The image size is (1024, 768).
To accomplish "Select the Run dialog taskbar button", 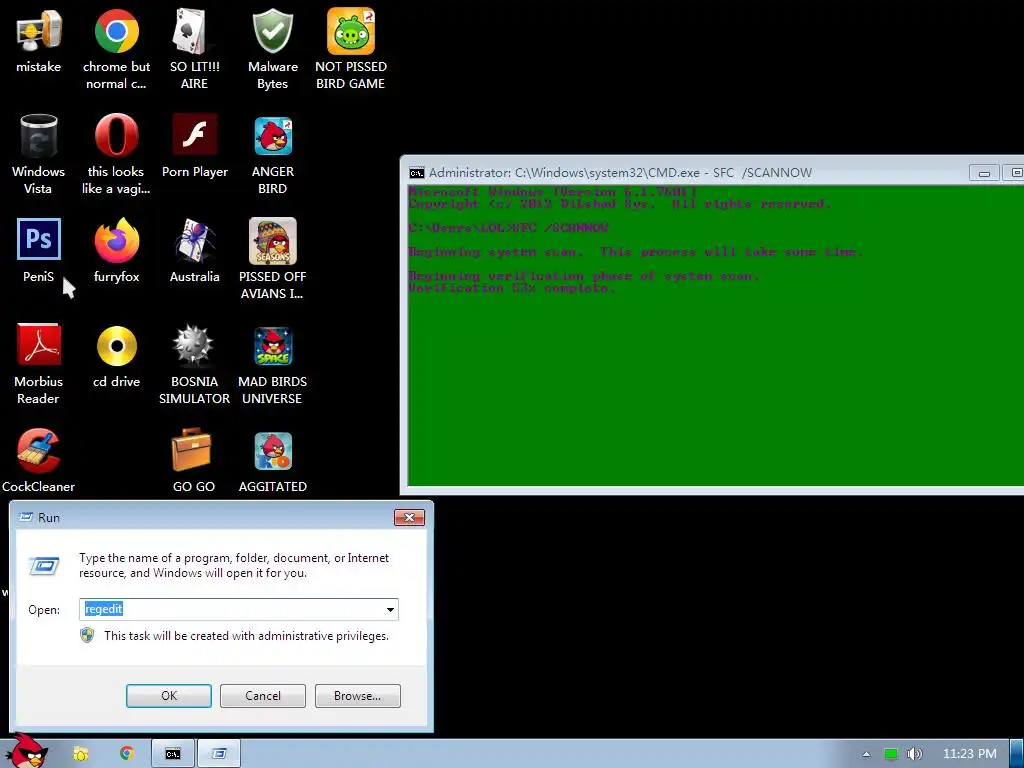I will (x=219, y=754).
